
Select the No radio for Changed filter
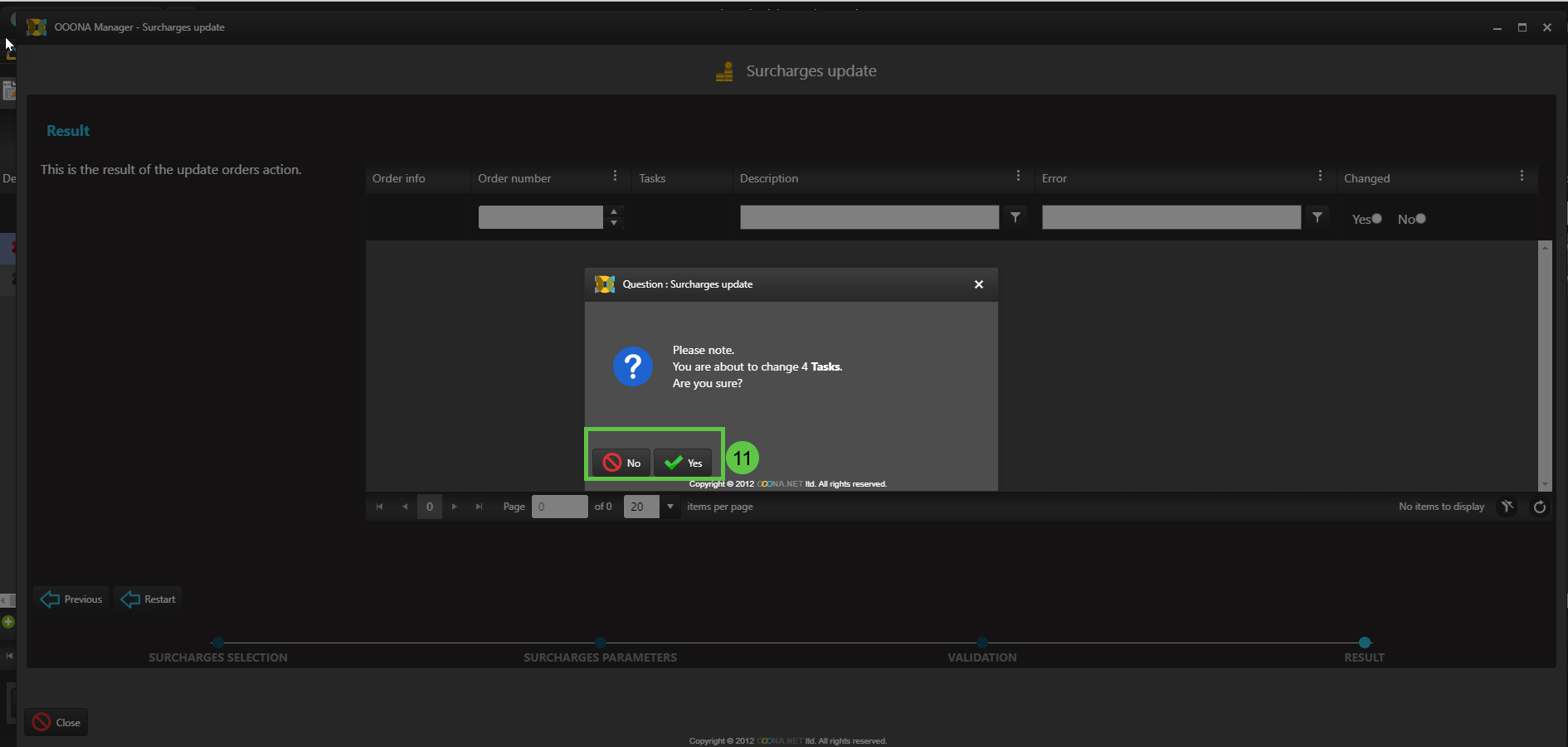(1421, 219)
